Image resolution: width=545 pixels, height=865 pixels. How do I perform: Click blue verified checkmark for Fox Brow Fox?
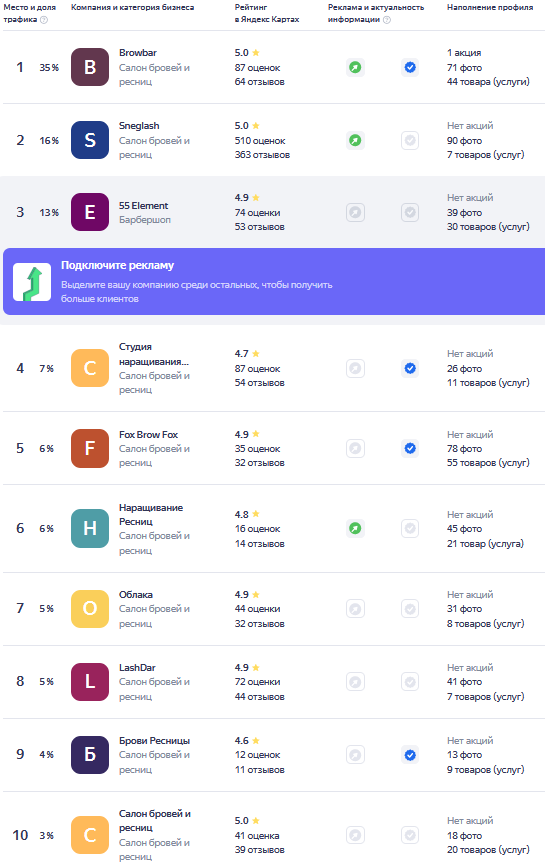pos(410,448)
